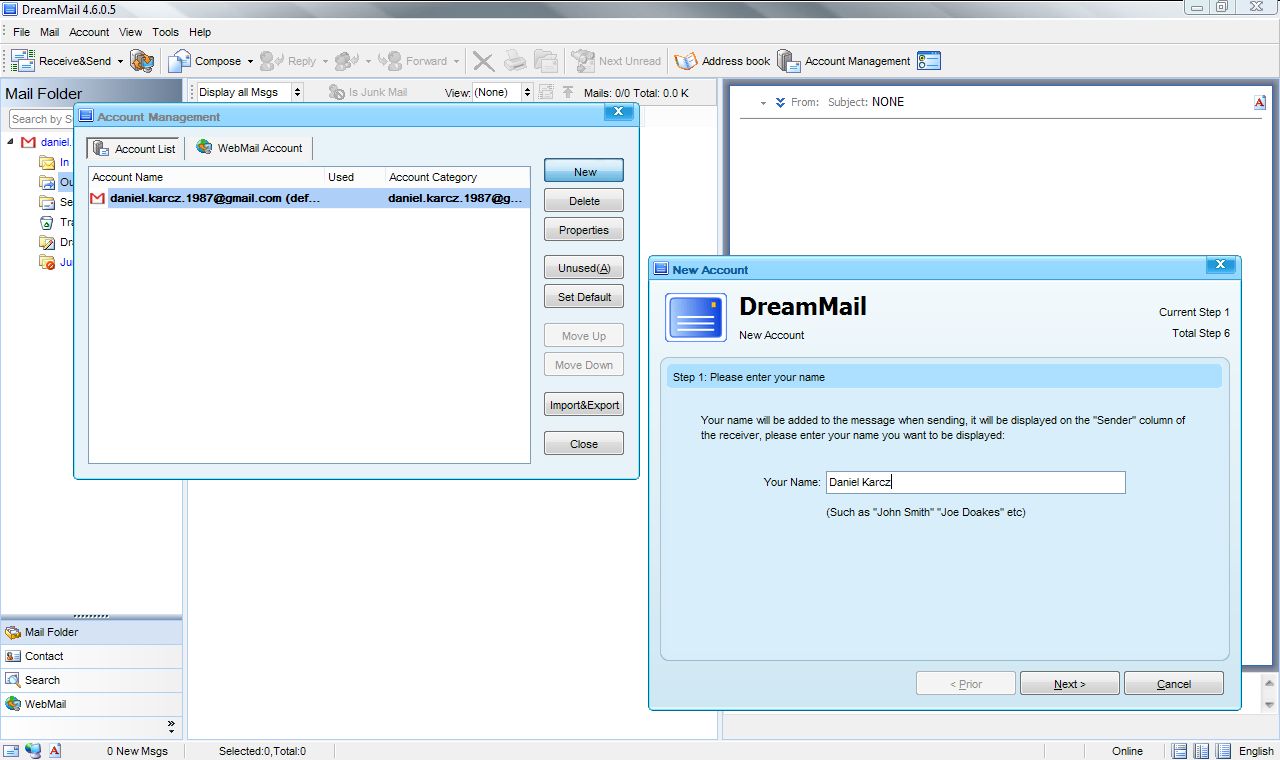The height and width of the screenshot is (760, 1280).
Task: Click the Set Default button
Action: (x=584, y=296)
